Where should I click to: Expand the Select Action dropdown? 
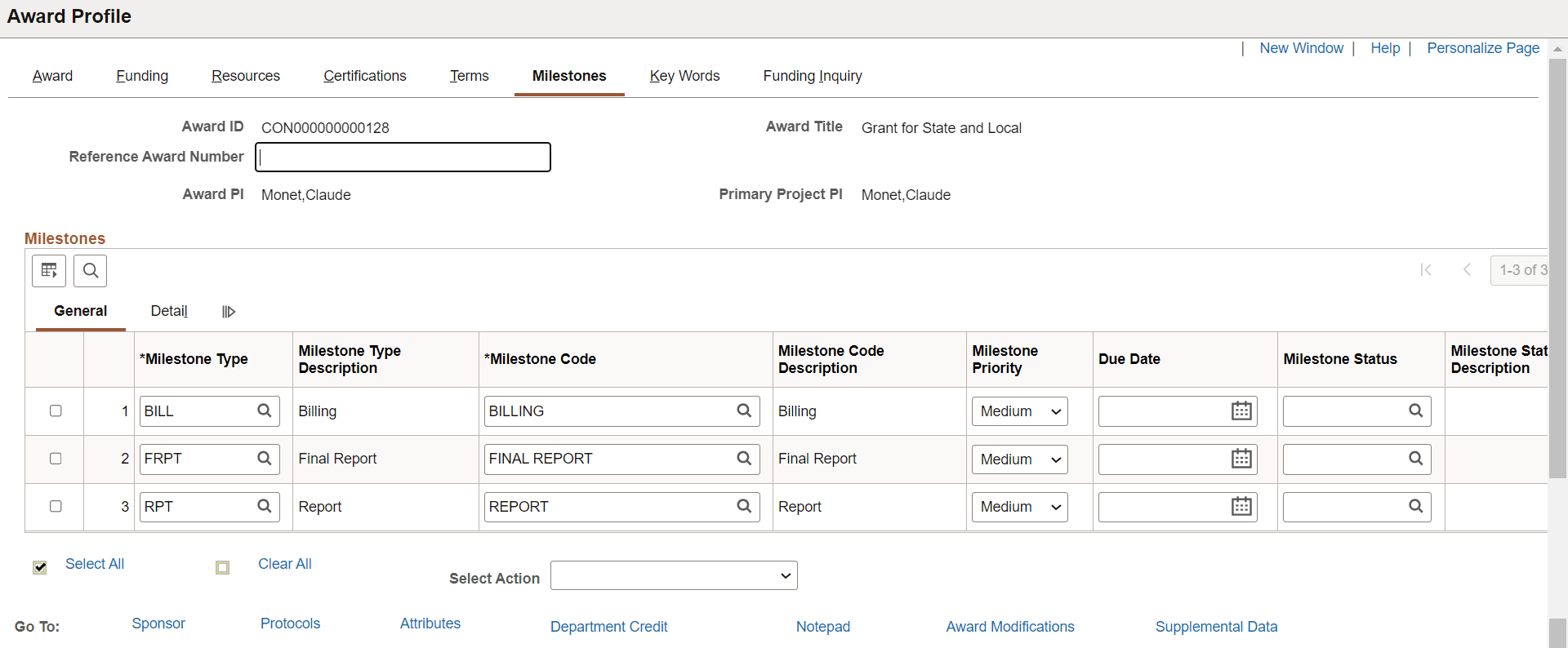click(x=674, y=575)
